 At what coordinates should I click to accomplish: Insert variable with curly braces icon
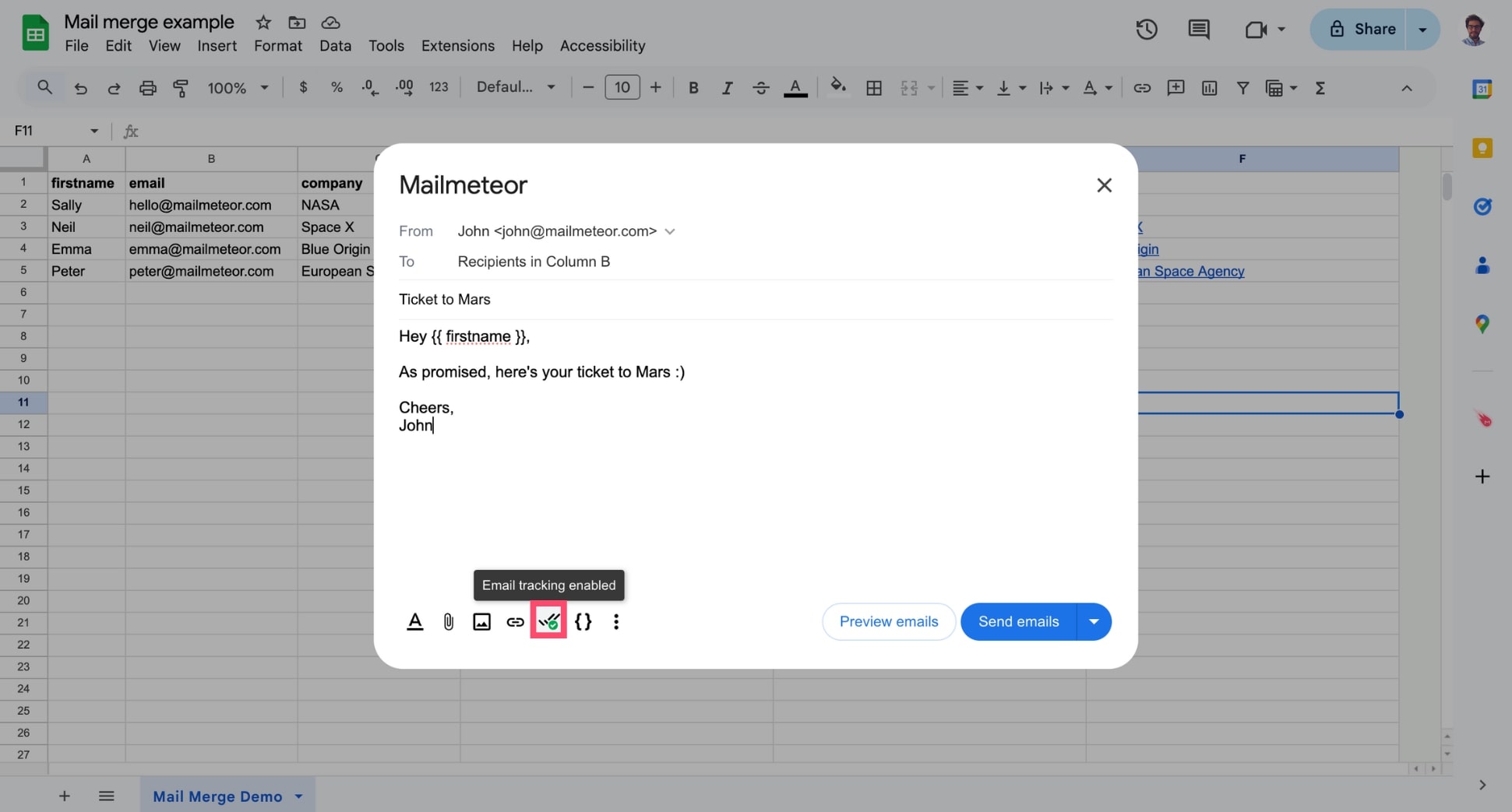click(583, 621)
